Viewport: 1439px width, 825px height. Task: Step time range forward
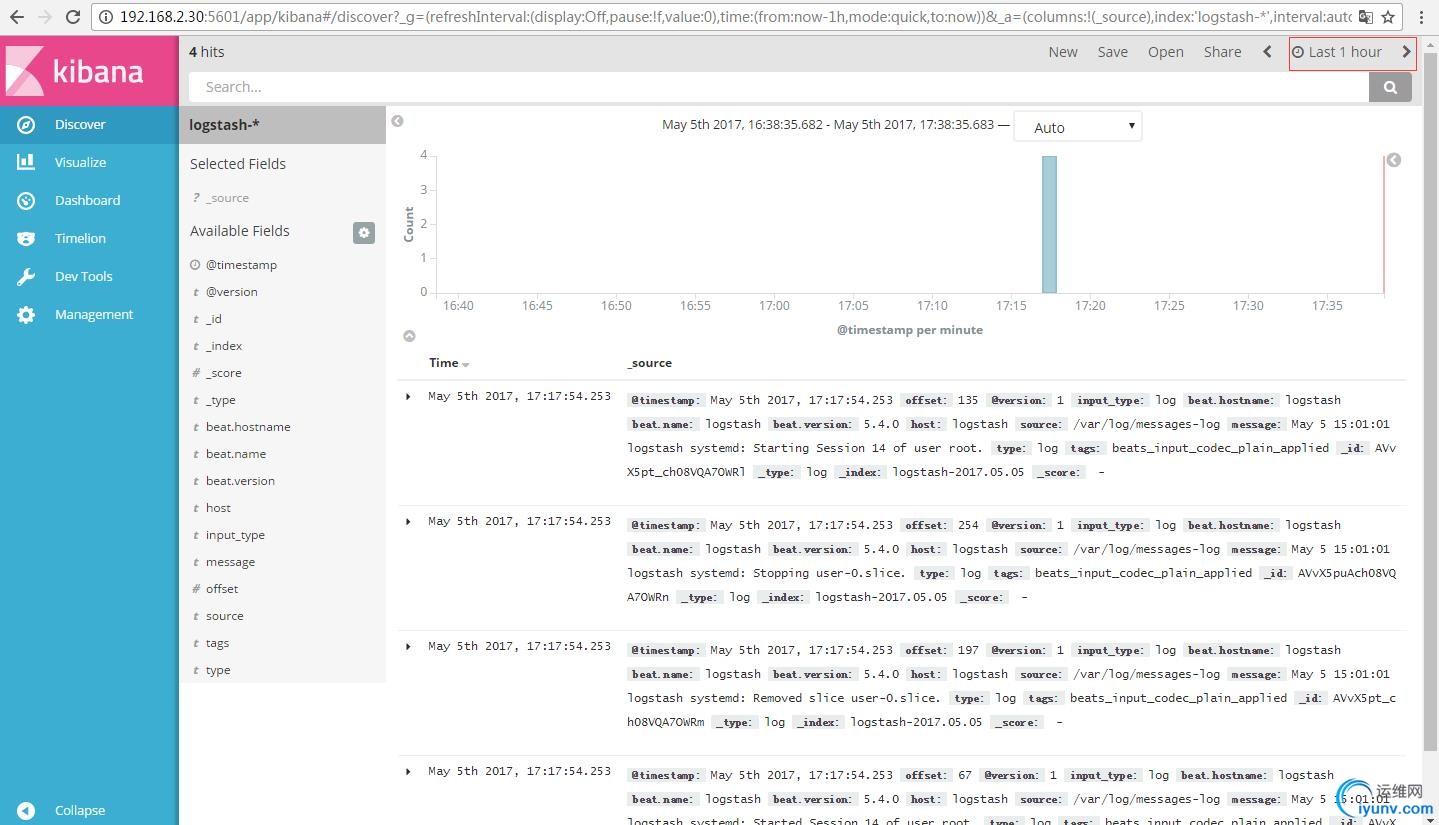click(x=1406, y=52)
